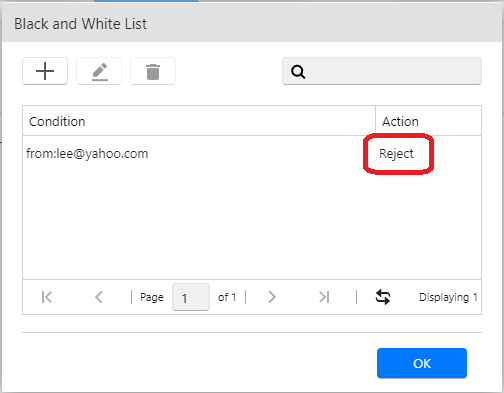Click the Black and White List title bar
This screenshot has height=393, width=504.
pos(252,24)
